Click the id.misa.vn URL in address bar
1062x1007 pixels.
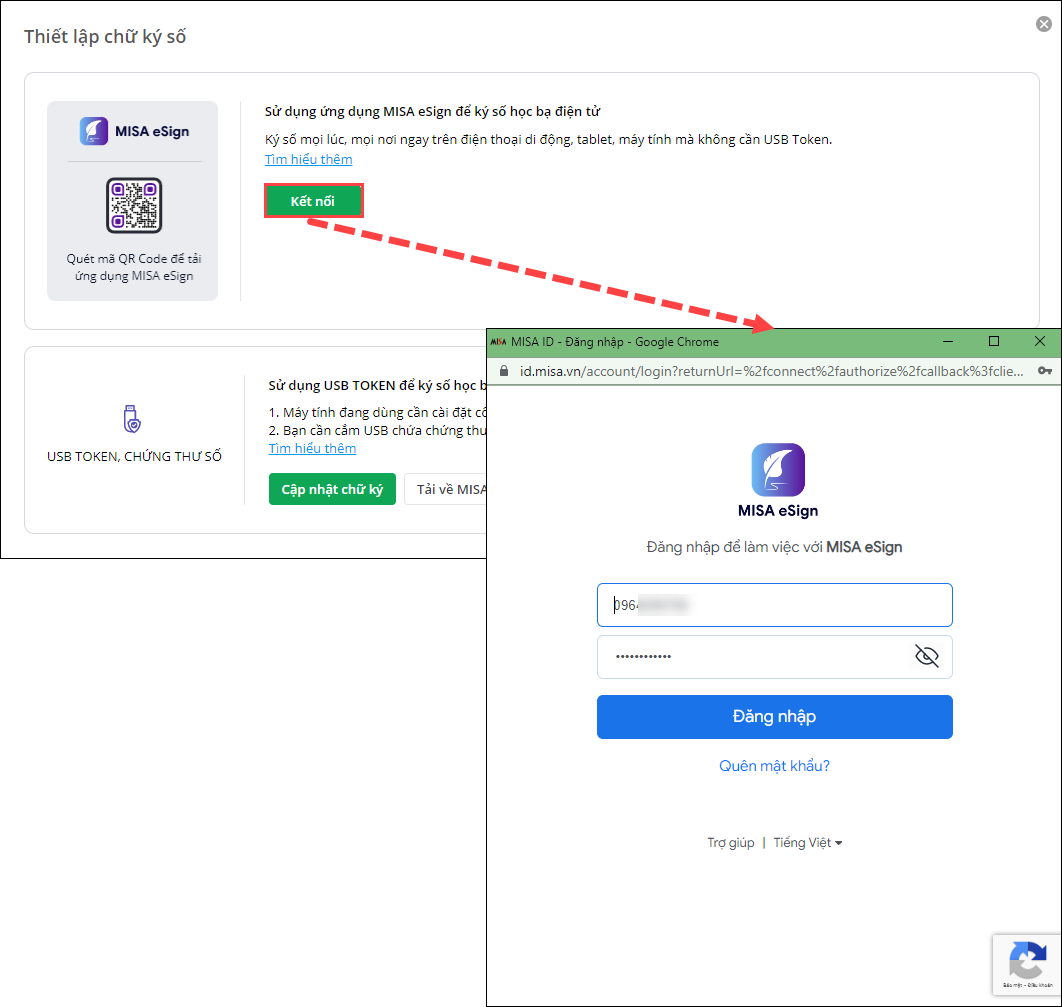click(771, 371)
